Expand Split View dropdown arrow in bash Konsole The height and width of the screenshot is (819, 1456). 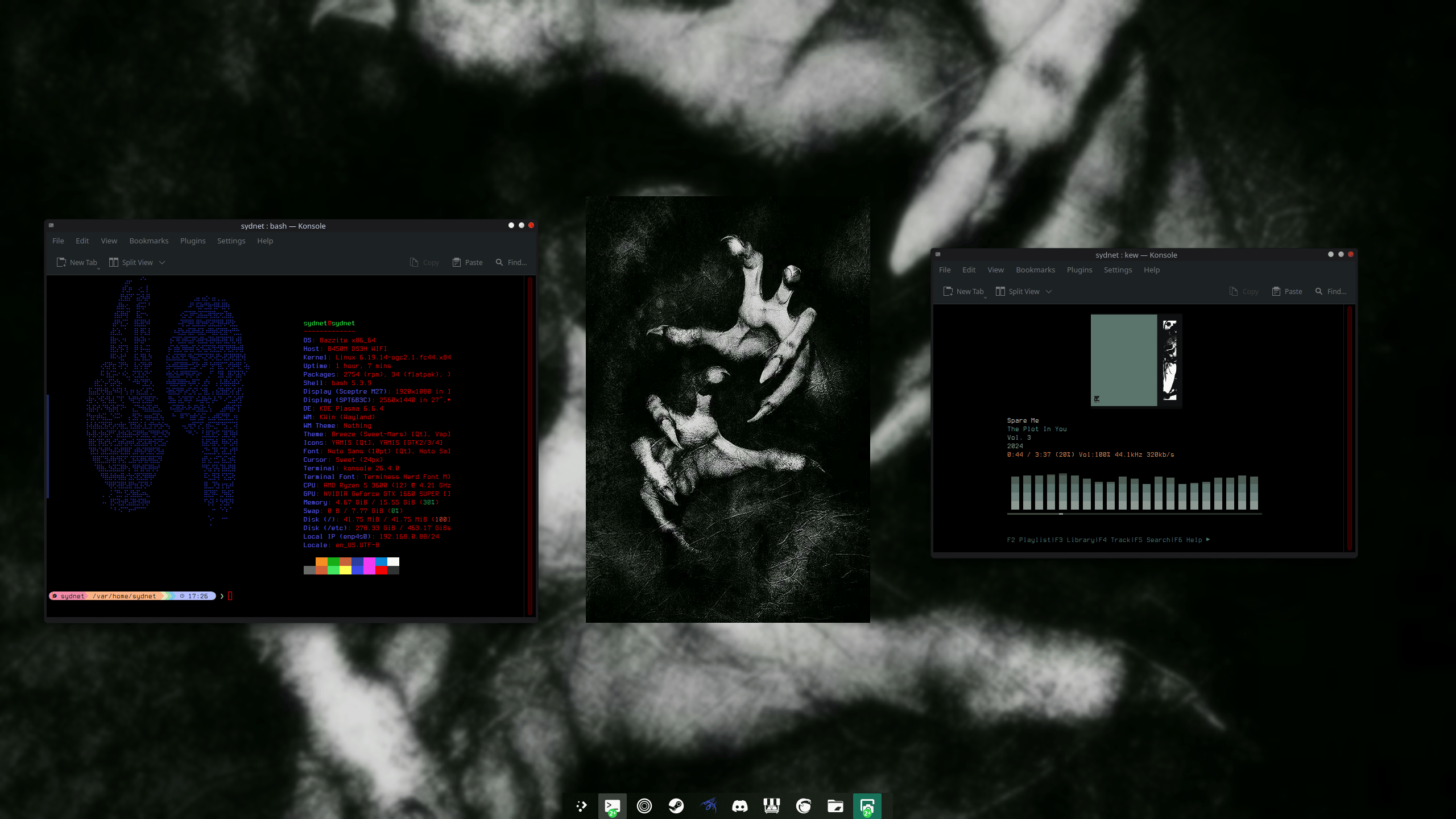(162, 262)
